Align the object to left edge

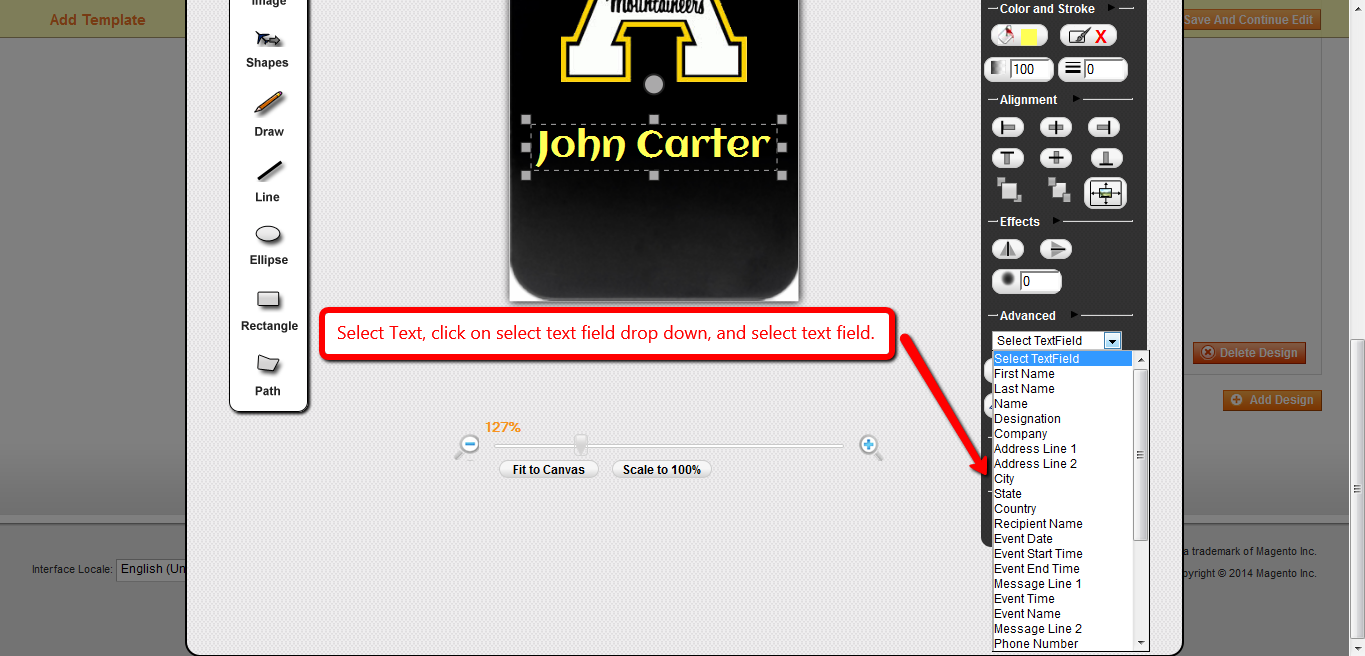click(x=1008, y=127)
